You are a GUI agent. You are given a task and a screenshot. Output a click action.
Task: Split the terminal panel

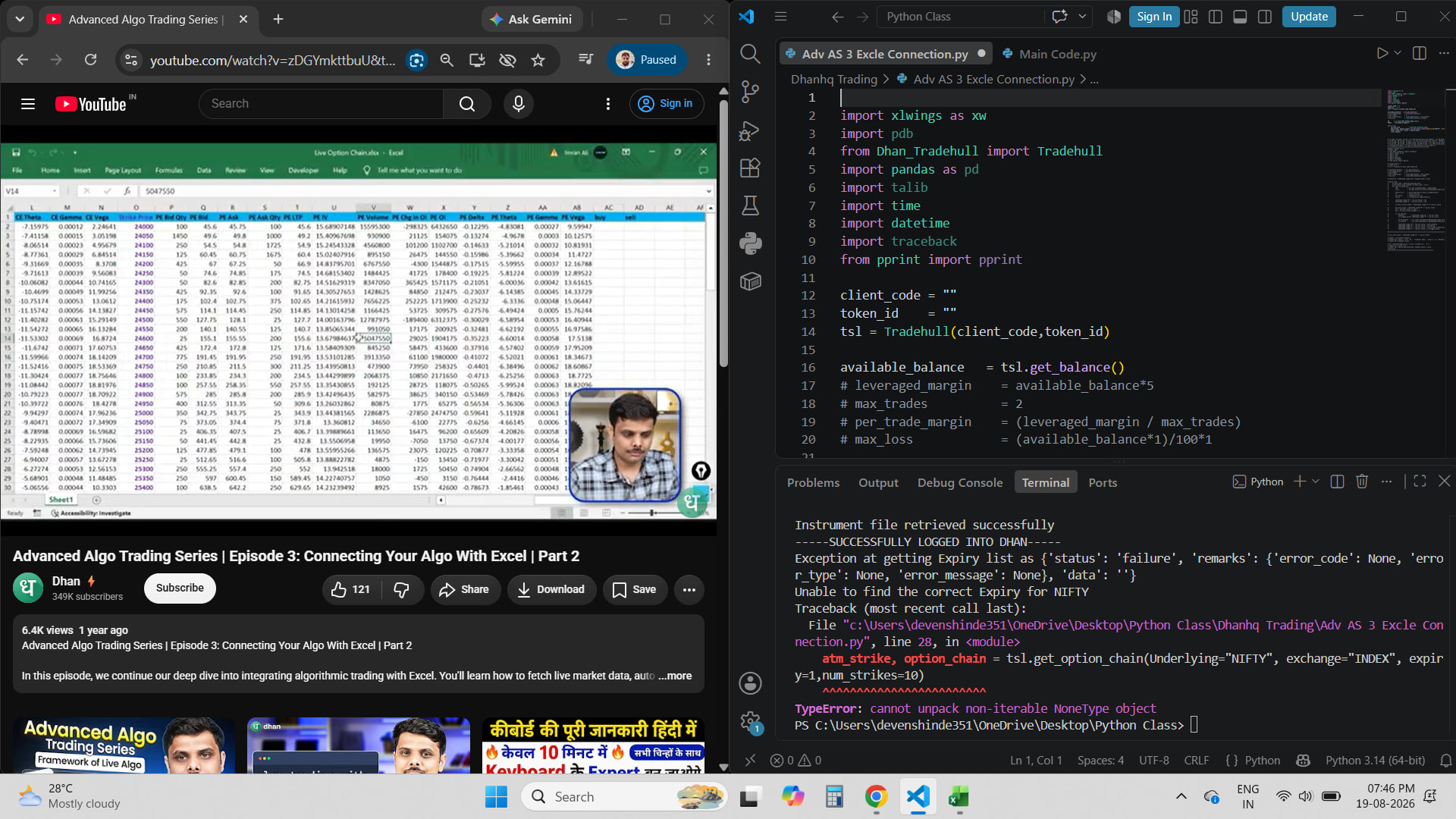click(1337, 482)
